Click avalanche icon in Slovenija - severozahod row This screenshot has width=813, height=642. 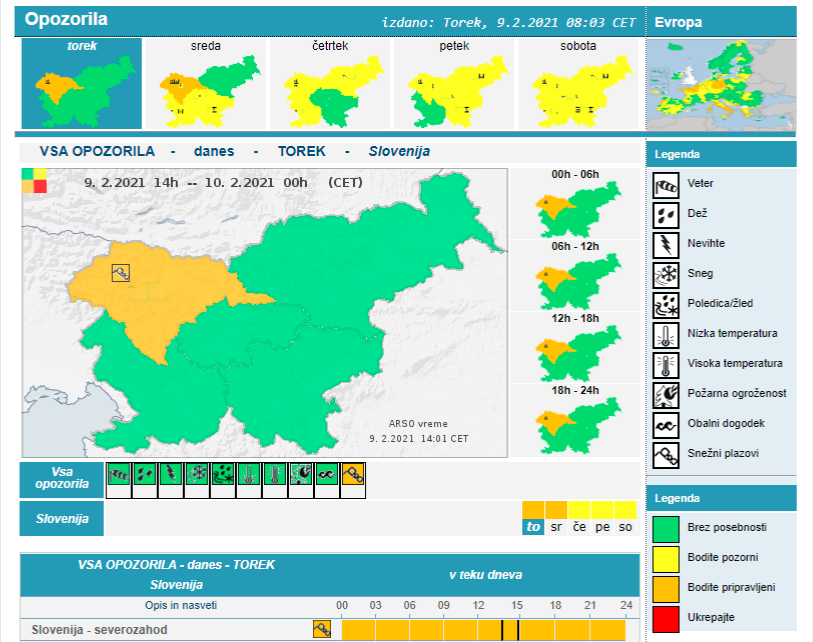click(322, 629)
